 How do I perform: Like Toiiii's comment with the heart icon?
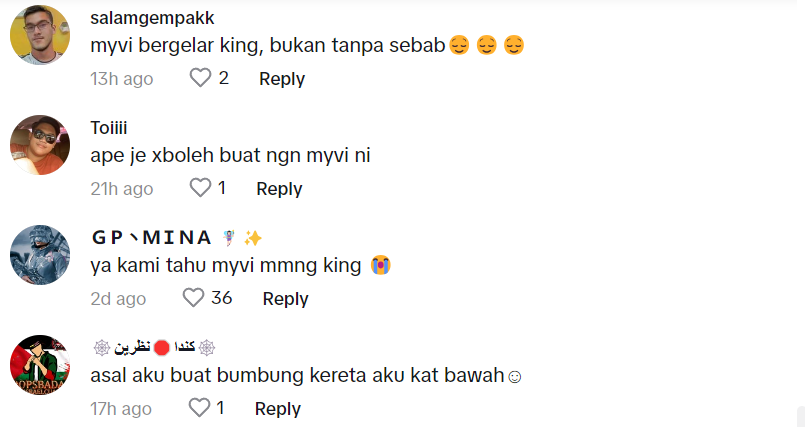click(x=201, y=188)
